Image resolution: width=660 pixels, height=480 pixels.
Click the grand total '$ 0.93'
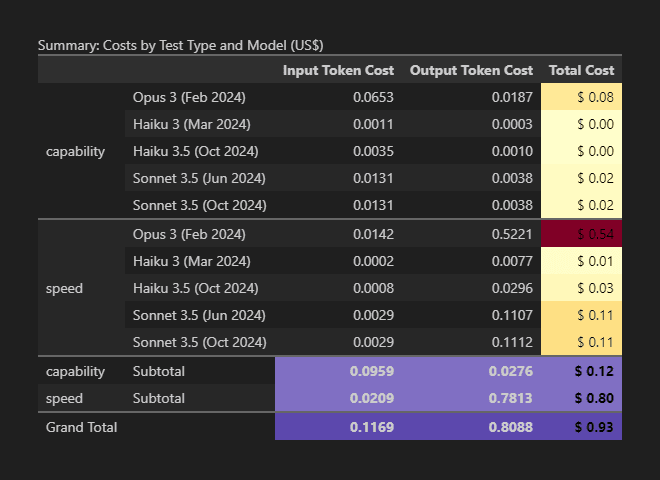(x=594, y=427)
